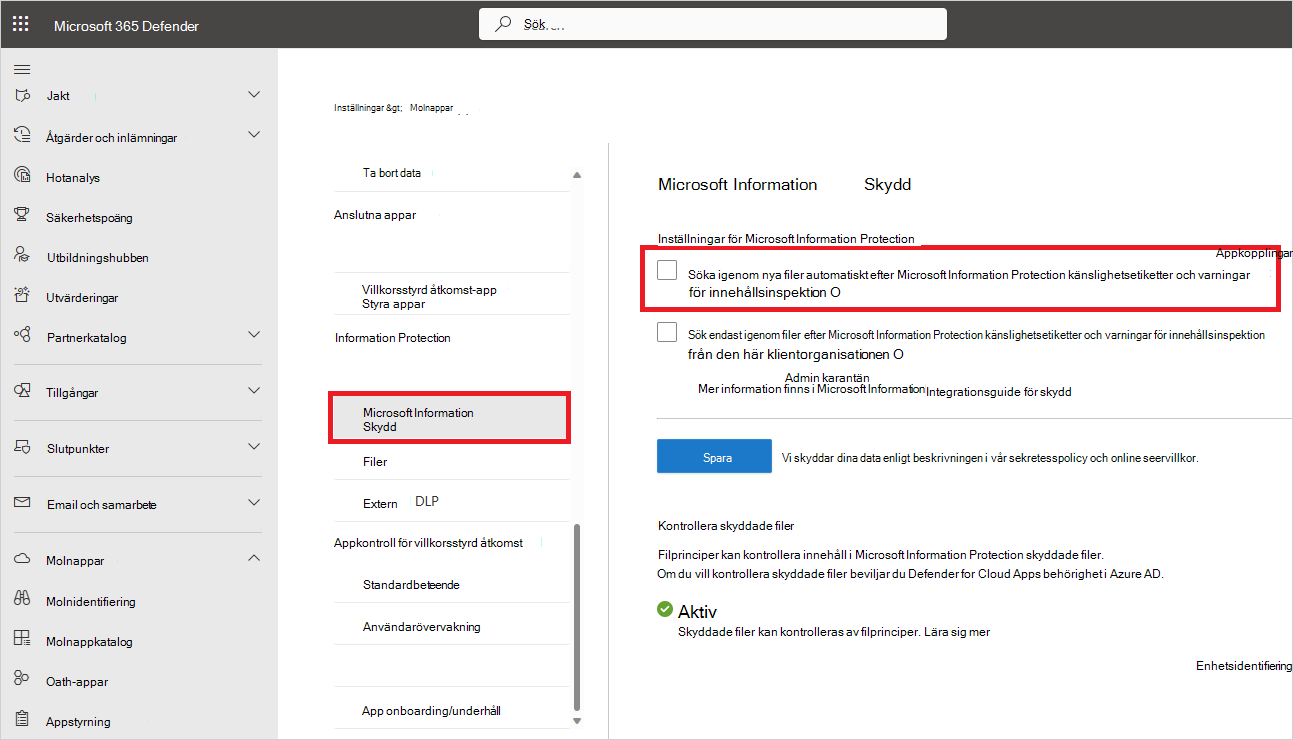Click the search magnifier icon
1293x740 pixels.
(503, 23)
